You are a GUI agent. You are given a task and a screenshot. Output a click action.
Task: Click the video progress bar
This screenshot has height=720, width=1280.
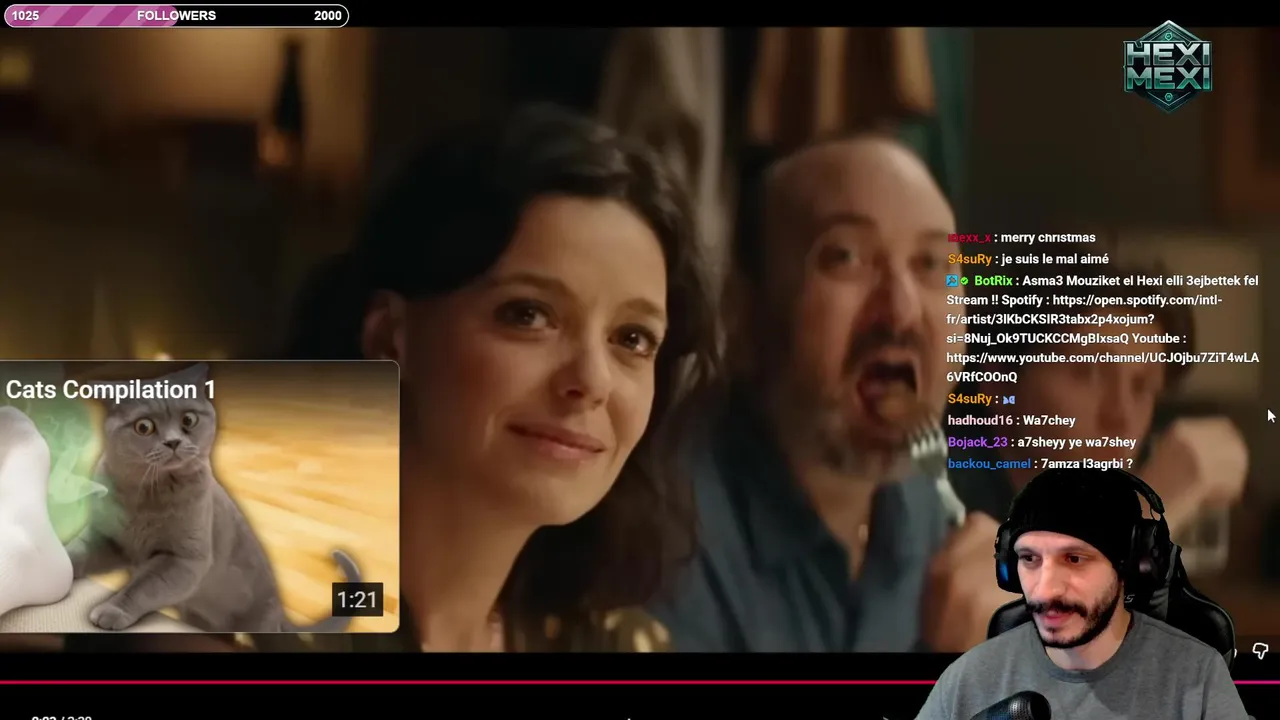[x=640, y=683]
